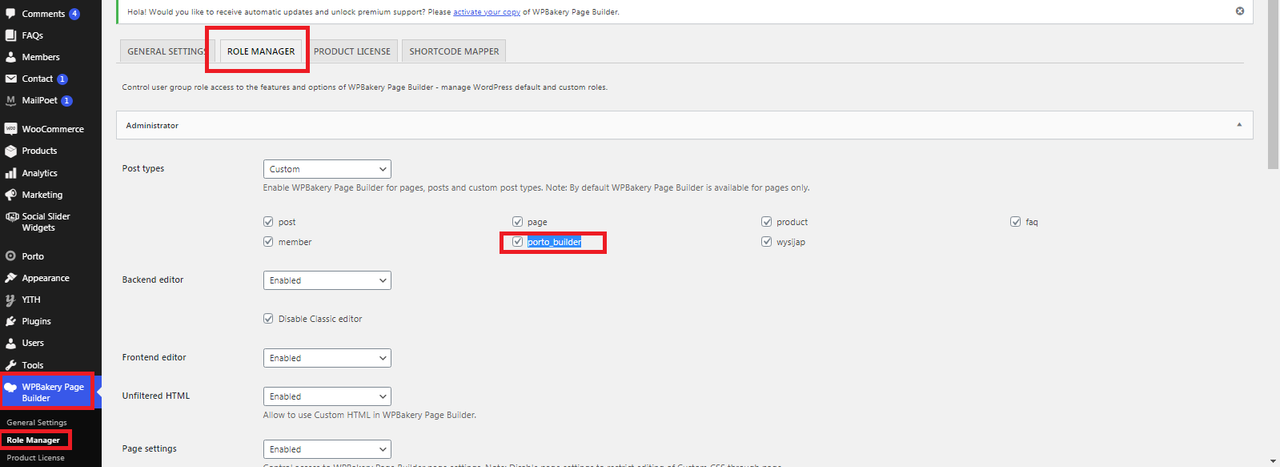Click the page vertical scrollbar
Screen dimensions: 1280x467
[1272, 250]
